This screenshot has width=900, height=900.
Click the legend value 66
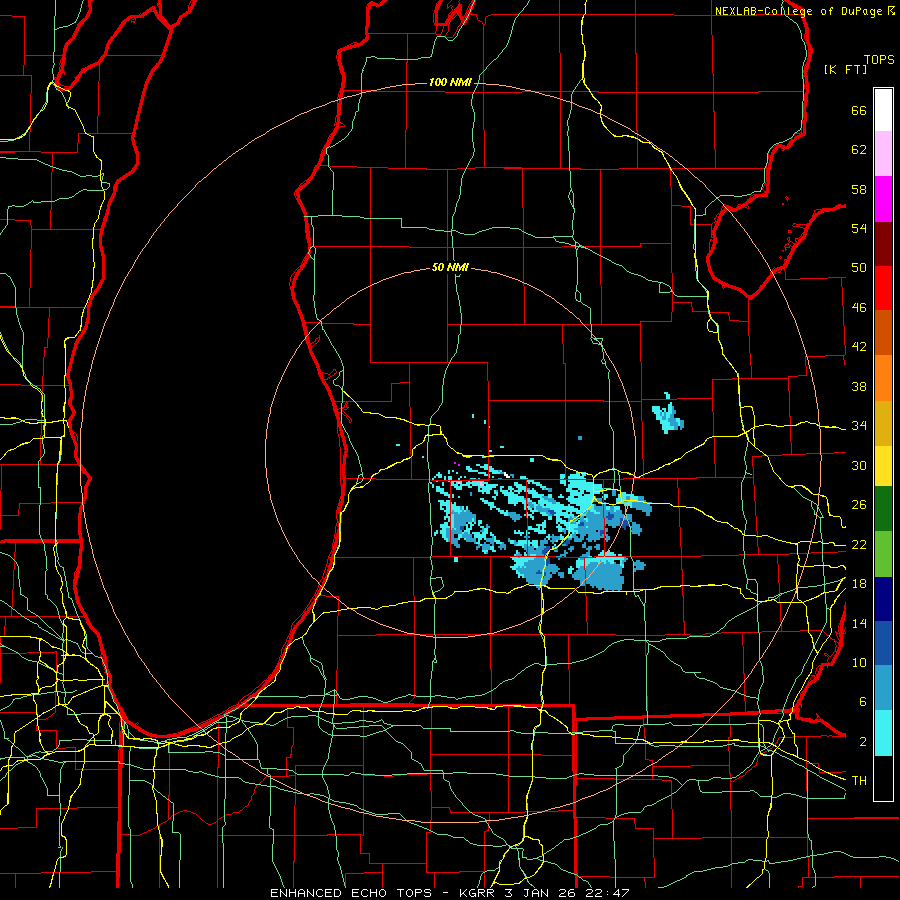(x=859, y=111)
